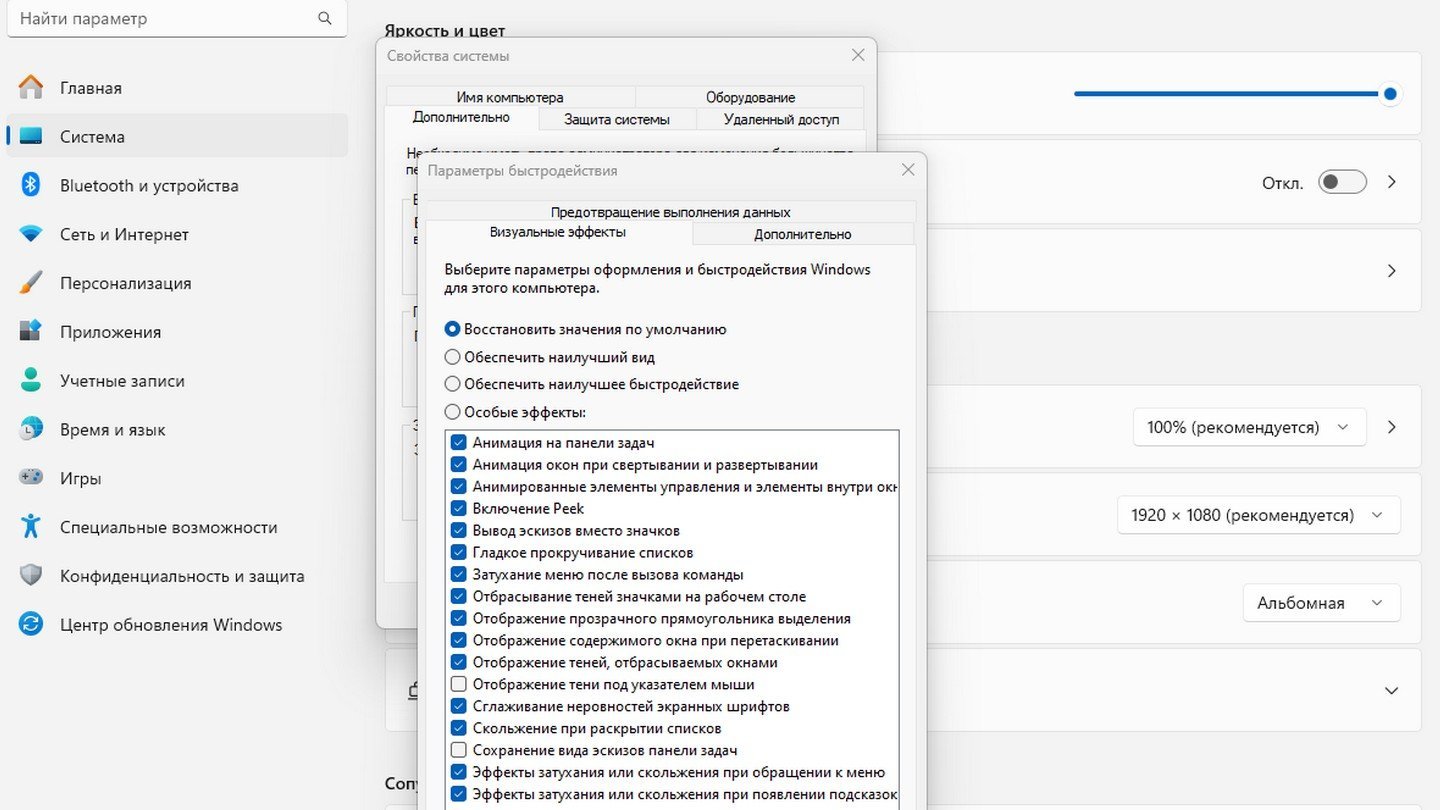Toggle Отбрасывание теней значками на рабочем столе
Viewport: 1440px width, 810px height.
click(x=459, y=597)
